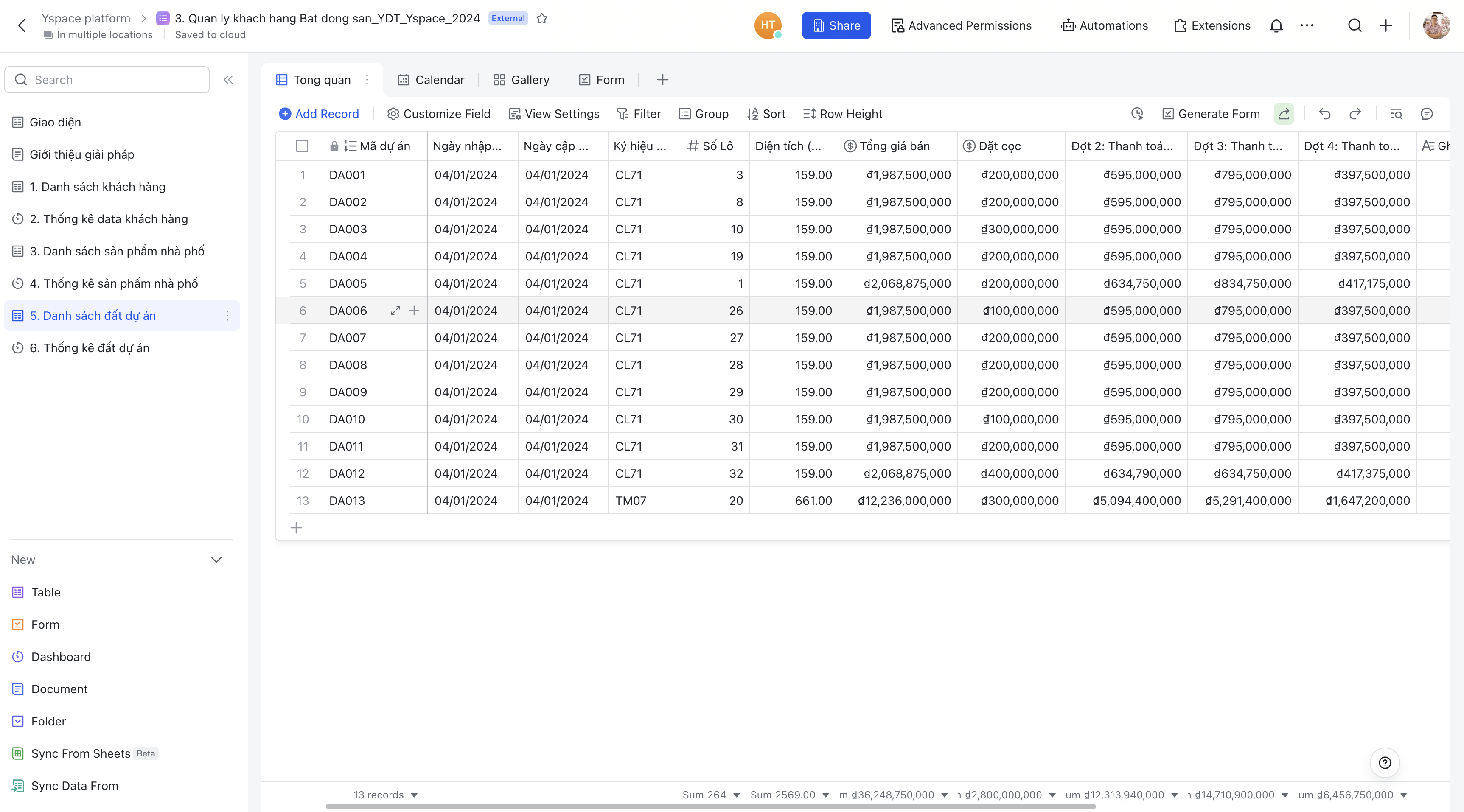
Task: Open the Filter options
Action: pos(639,114)
